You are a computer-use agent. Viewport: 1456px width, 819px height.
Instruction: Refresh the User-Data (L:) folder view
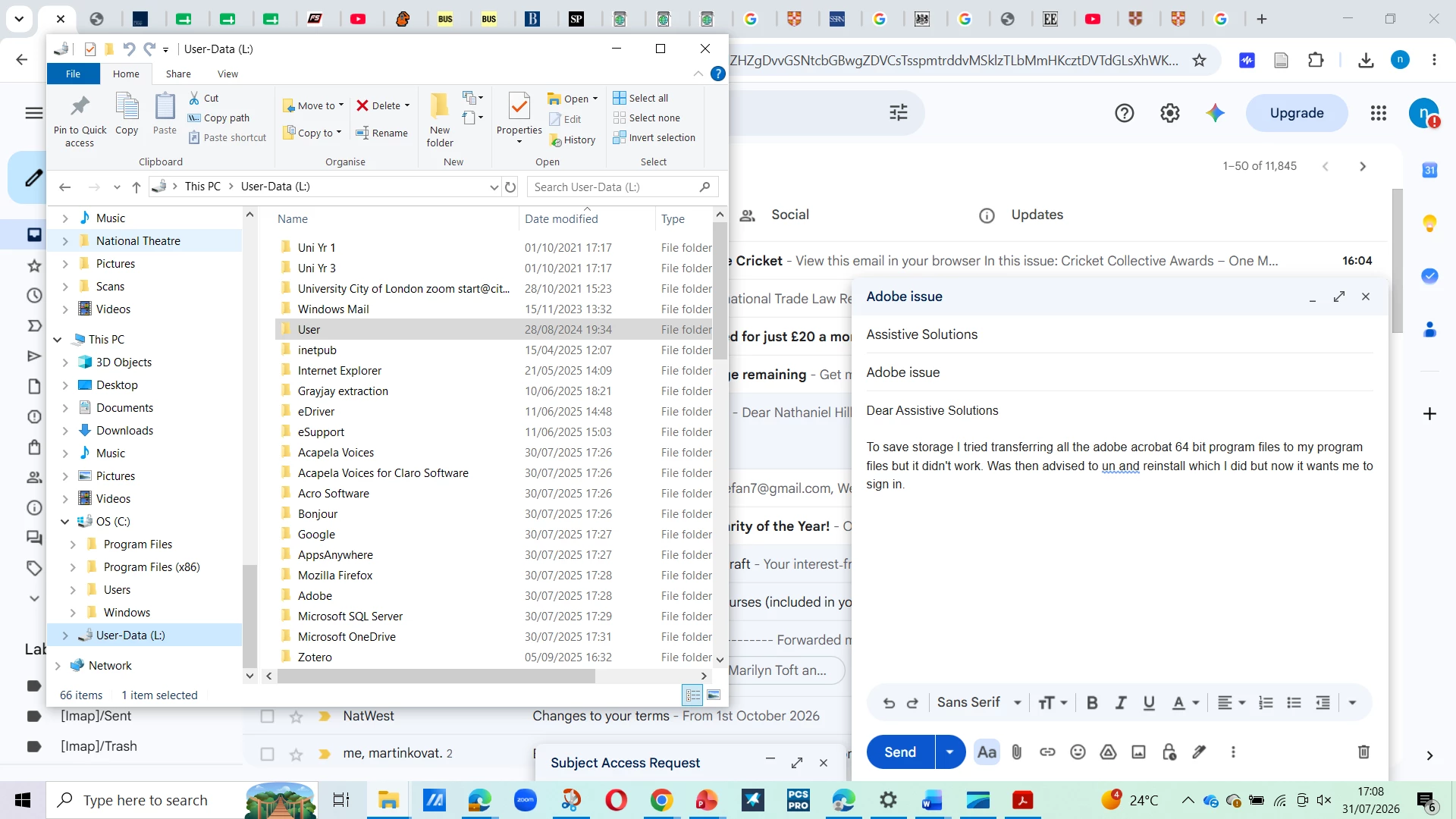tap(510, 187)
